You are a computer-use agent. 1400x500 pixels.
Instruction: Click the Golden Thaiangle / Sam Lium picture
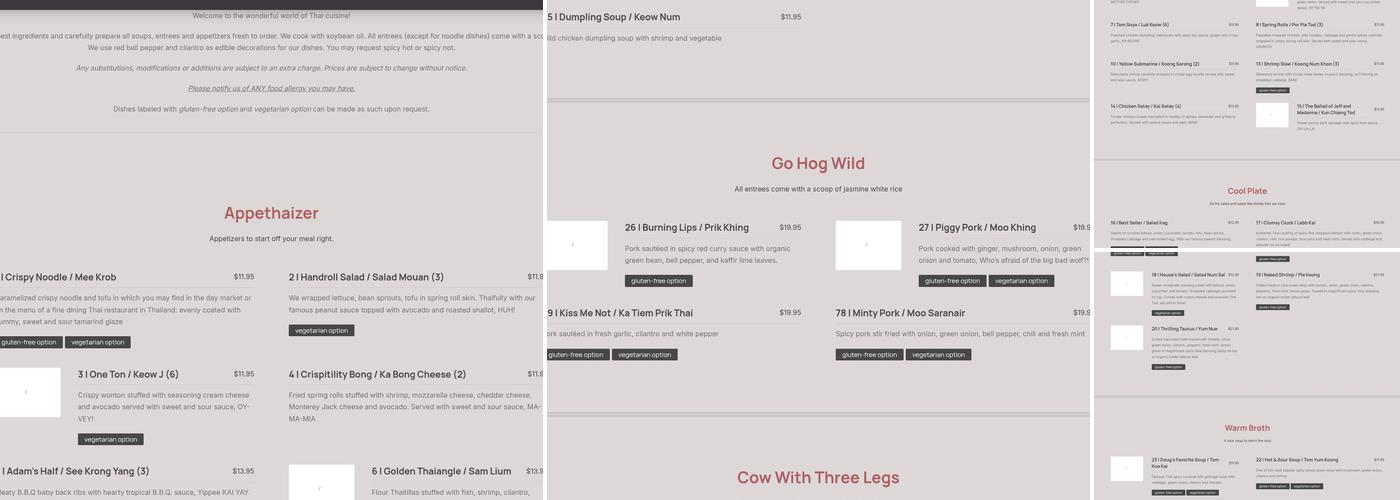click(x=321, y=482)
